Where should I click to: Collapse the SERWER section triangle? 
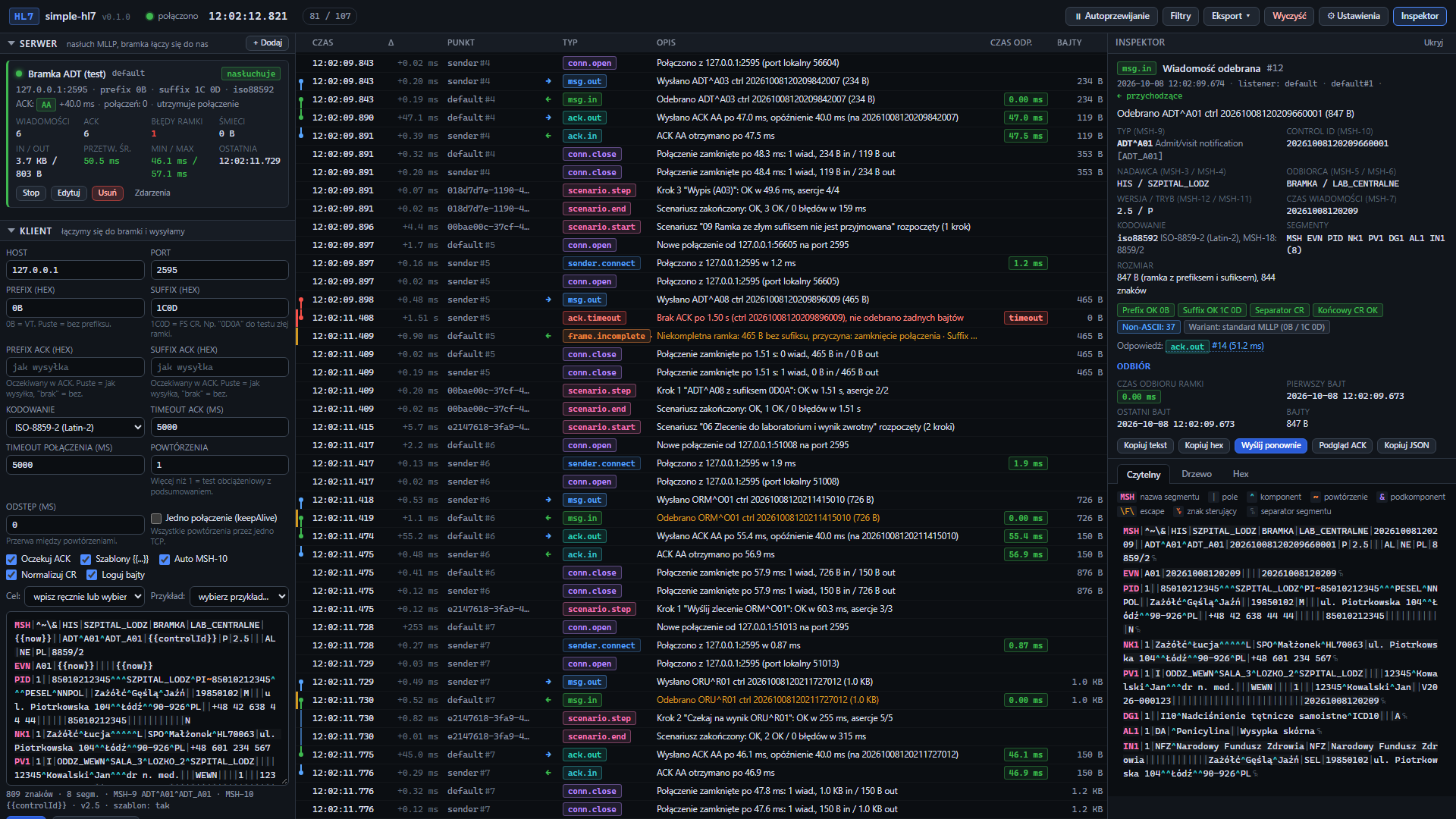pos(11,44)
